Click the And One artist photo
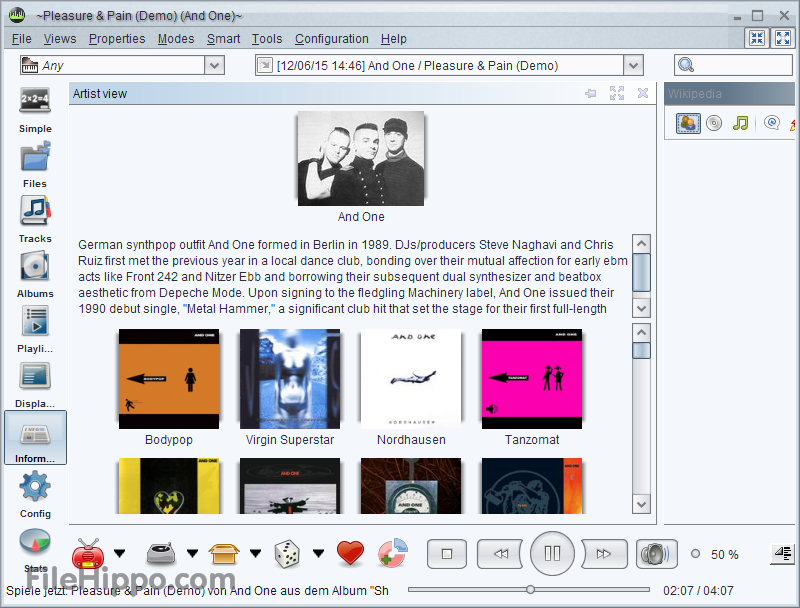 (361, 159)
